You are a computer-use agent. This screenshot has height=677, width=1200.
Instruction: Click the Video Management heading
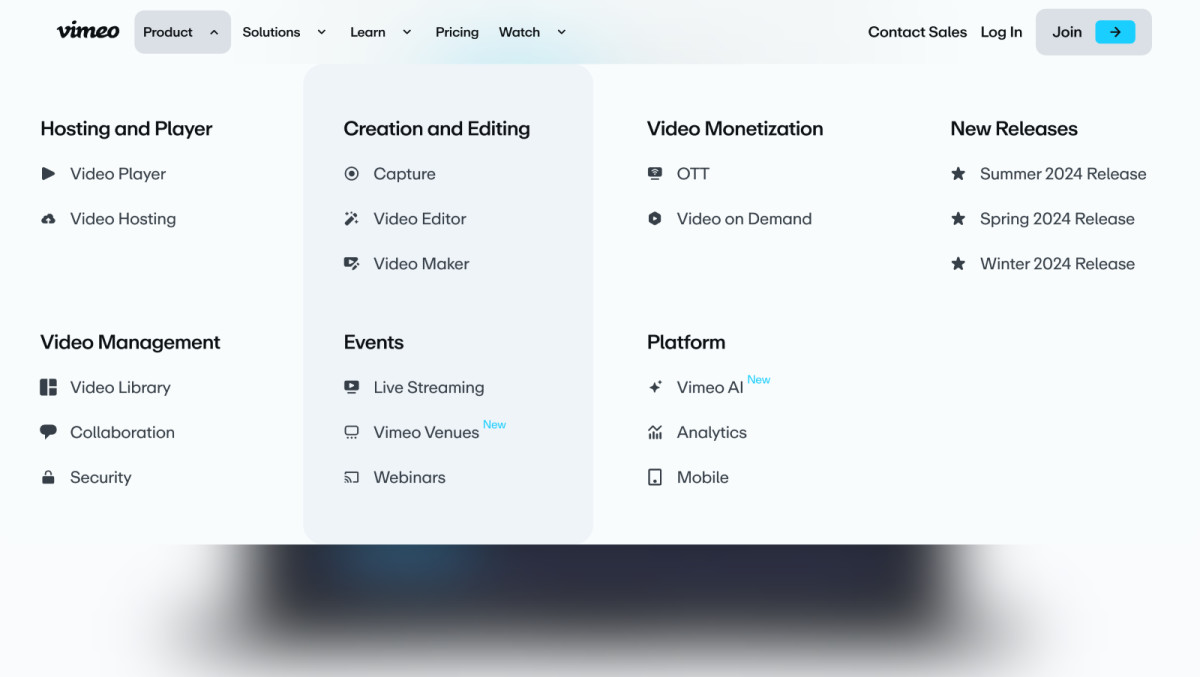(x=130, y=342)
